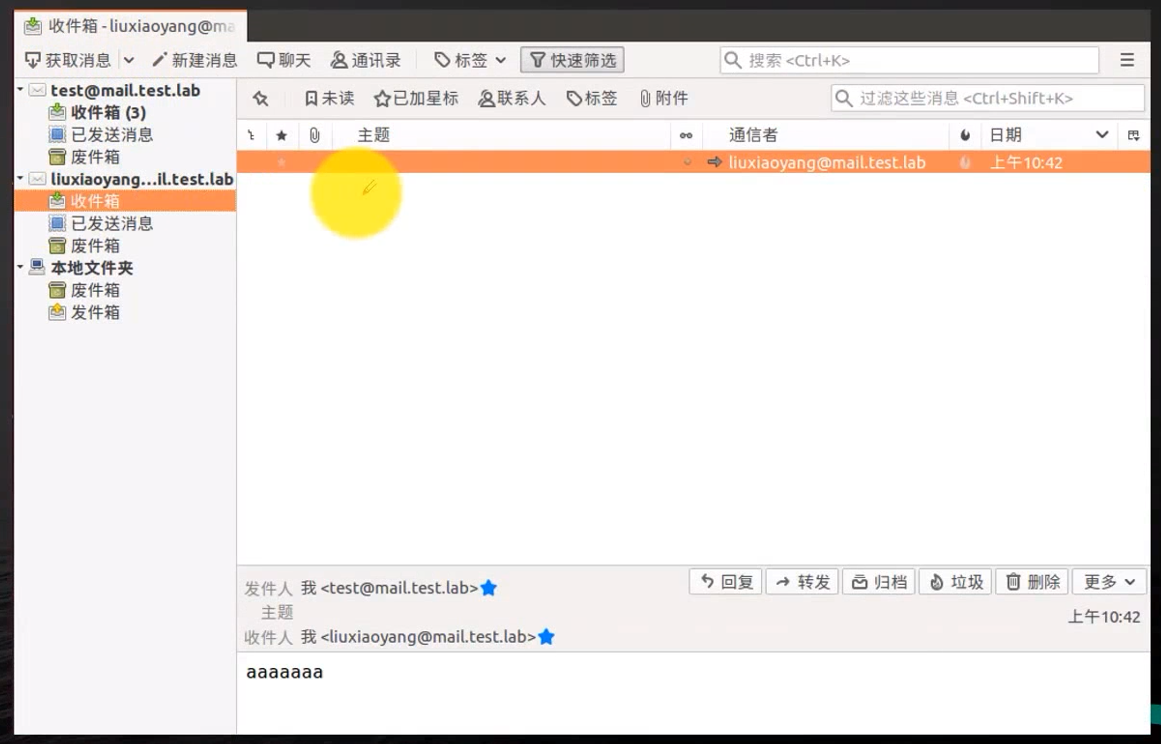Toggle the star on the selected message row

281,162
